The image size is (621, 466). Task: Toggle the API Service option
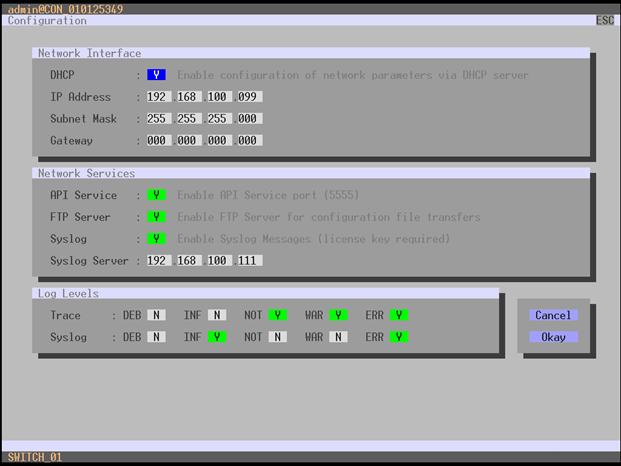[156, 195]
